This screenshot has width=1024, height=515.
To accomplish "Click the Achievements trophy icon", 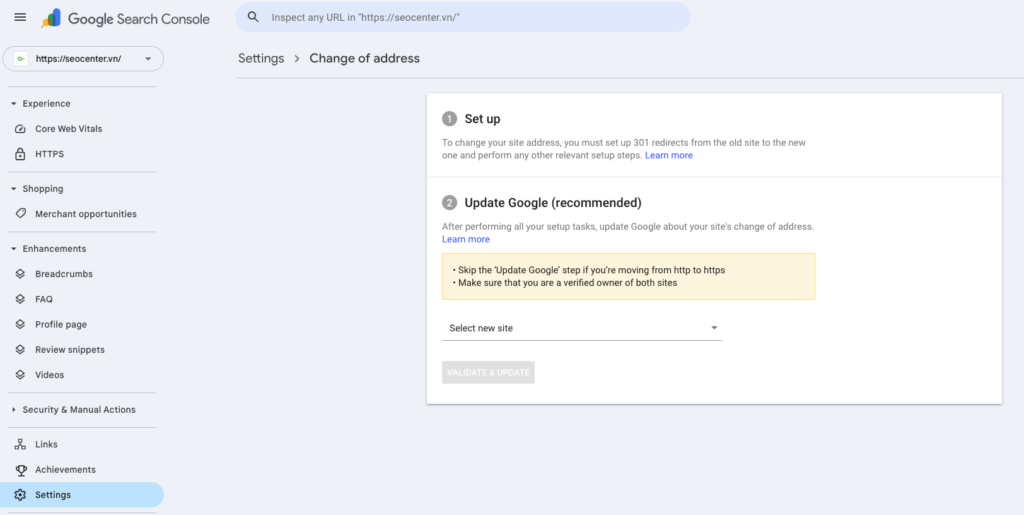I will [21, 470].
